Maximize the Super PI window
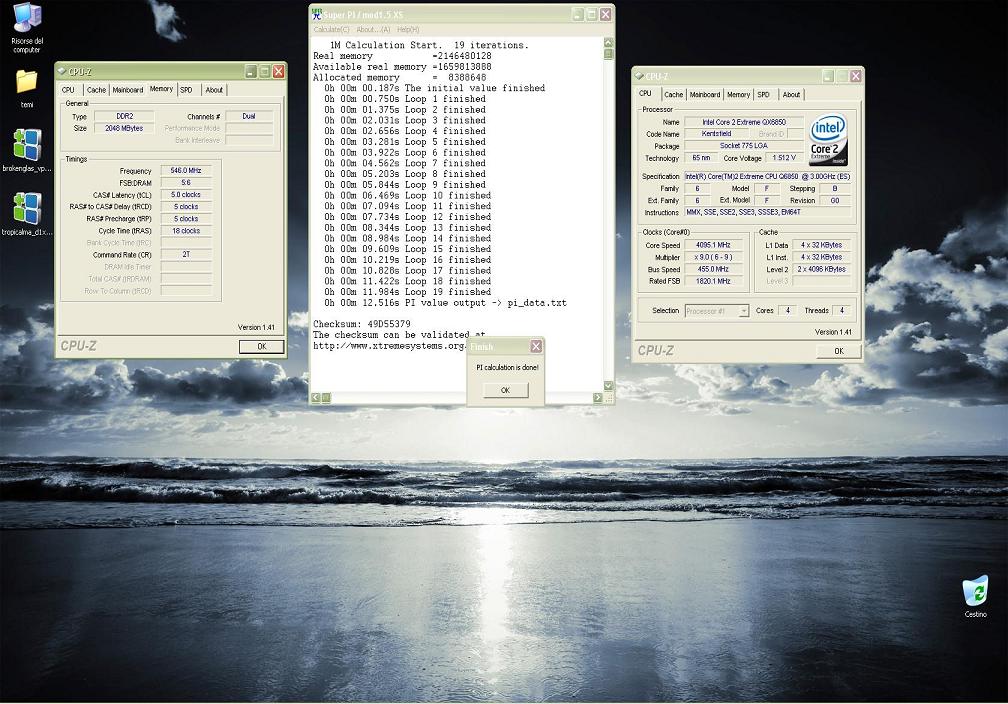This screenshot has height=704, width=1008. pos(591,14)
